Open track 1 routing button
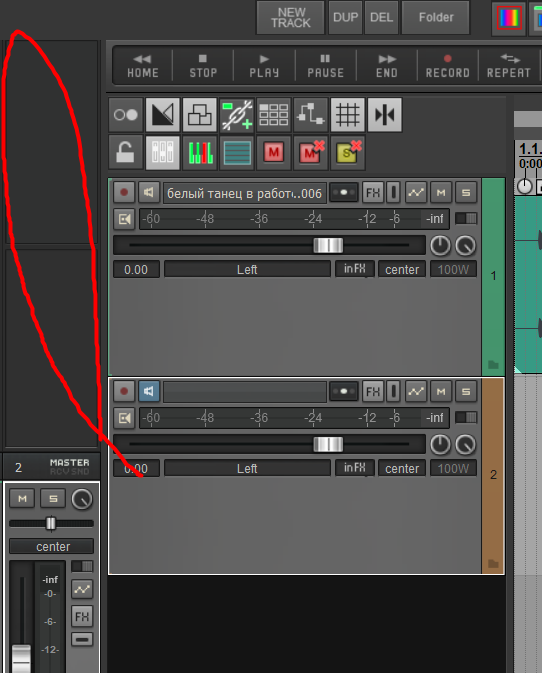The image size is (542, 673). click(x=344, y=193)
